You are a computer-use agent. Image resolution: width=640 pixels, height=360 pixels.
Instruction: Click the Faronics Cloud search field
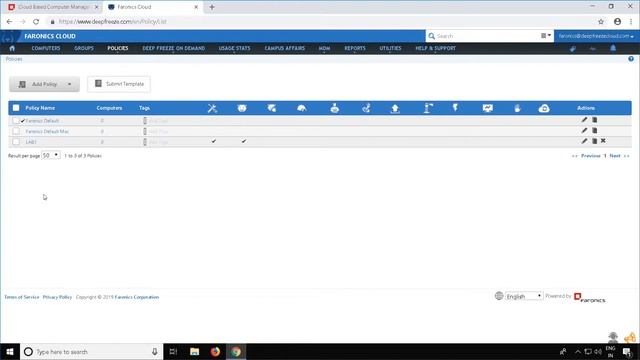pos(487,36)
